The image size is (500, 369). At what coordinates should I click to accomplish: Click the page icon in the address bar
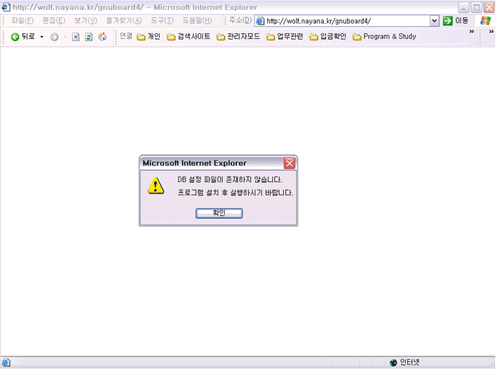[260, 21]
